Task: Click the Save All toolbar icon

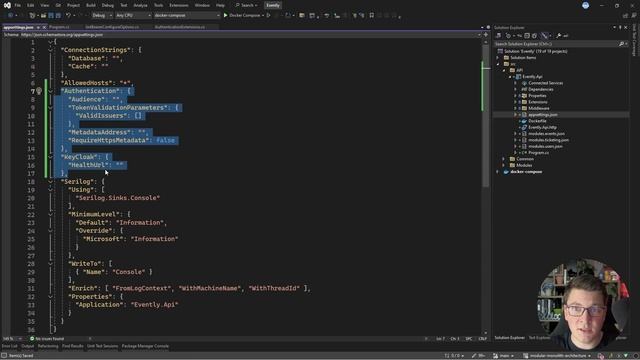Action: pos(58,16)
